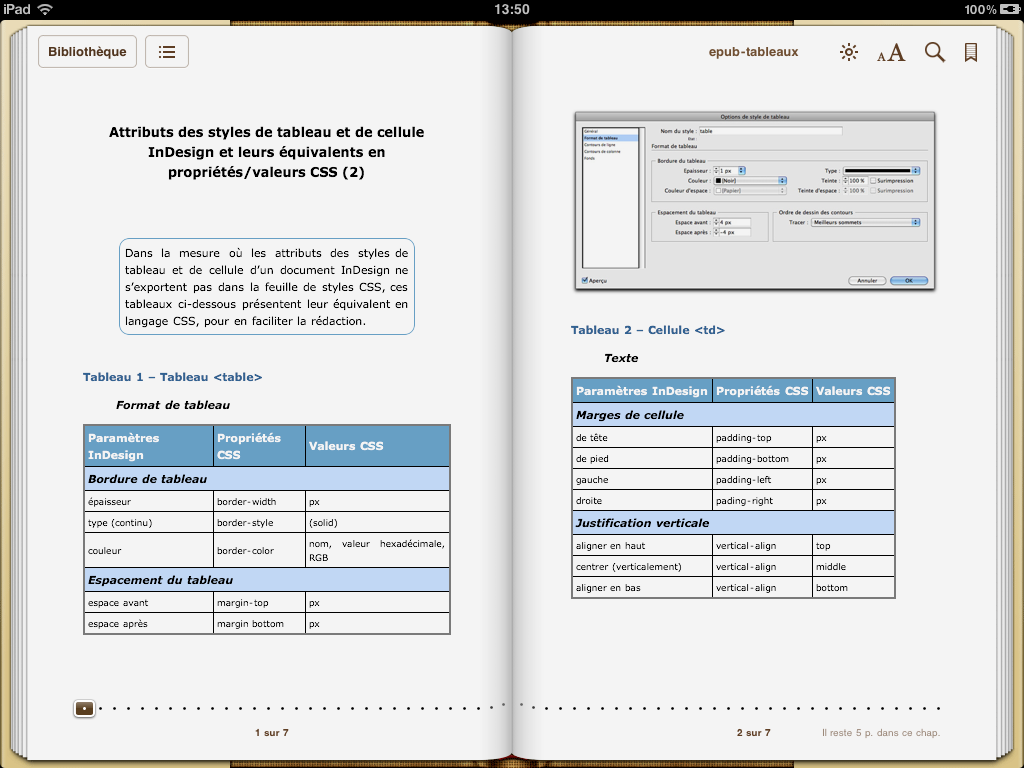Tap 'Il reste 5 p. dans ce chap.'
Image resolution: width=1024 pixels, height=768 pixels.
[x=880, y=733]
